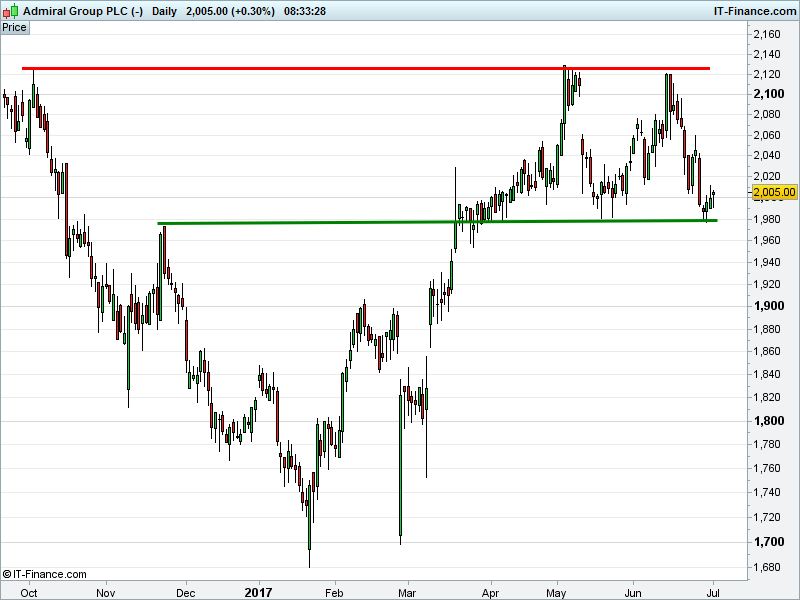The height and width of the screenshot is (600, 800).
Task: Click the bold 1,900 price axis label
Action: pyautogui.click(x=769, y=306)
